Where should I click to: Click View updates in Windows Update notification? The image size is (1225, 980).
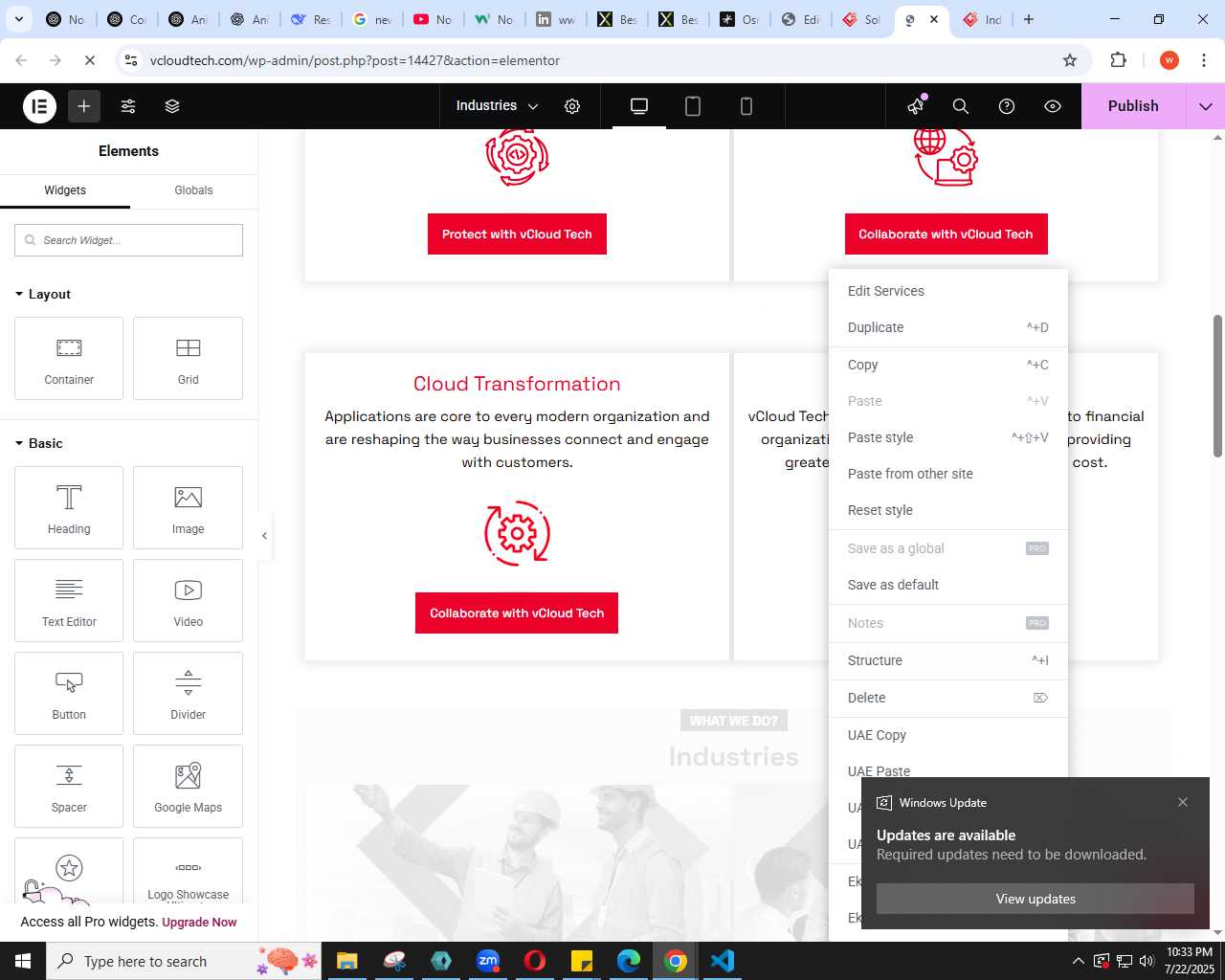pos(1036,899)
